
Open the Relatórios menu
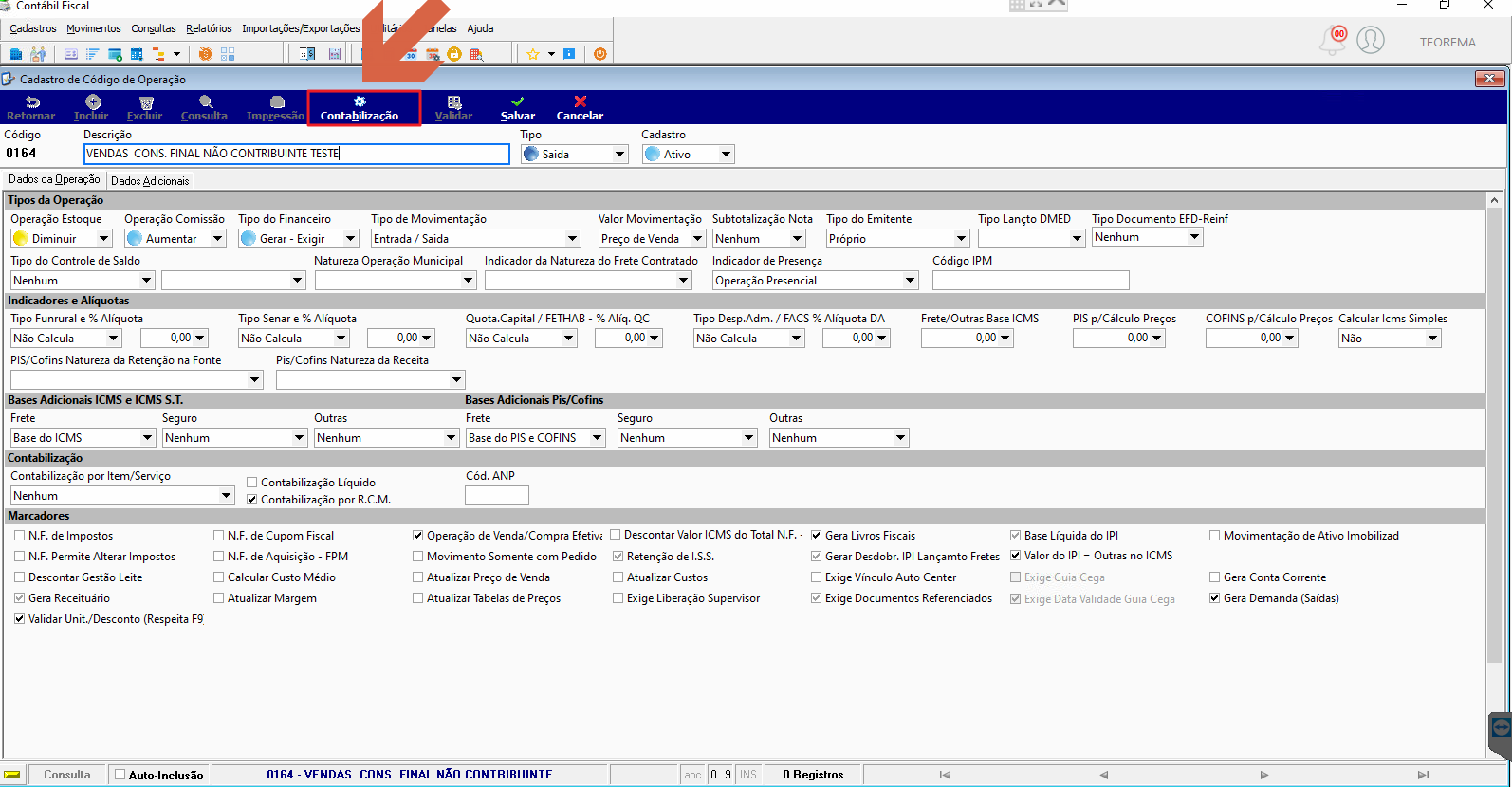coord(209,28)
